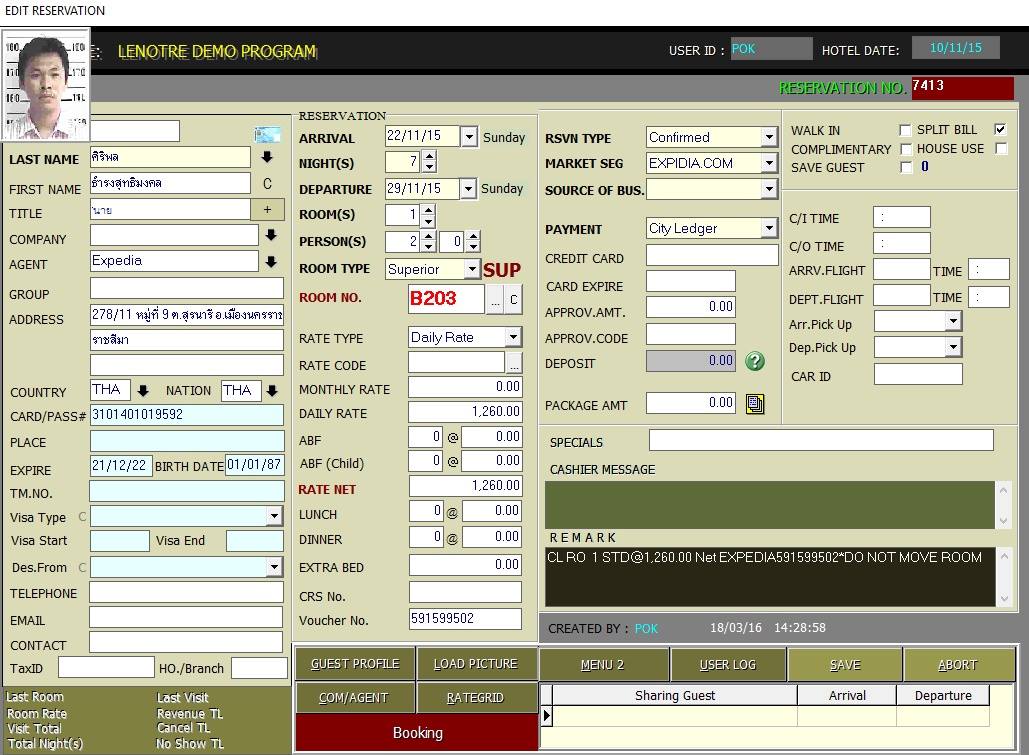Click the arrow icon beside the Nation field
This screenshot has height=755, width=1029.
[272, 391]
